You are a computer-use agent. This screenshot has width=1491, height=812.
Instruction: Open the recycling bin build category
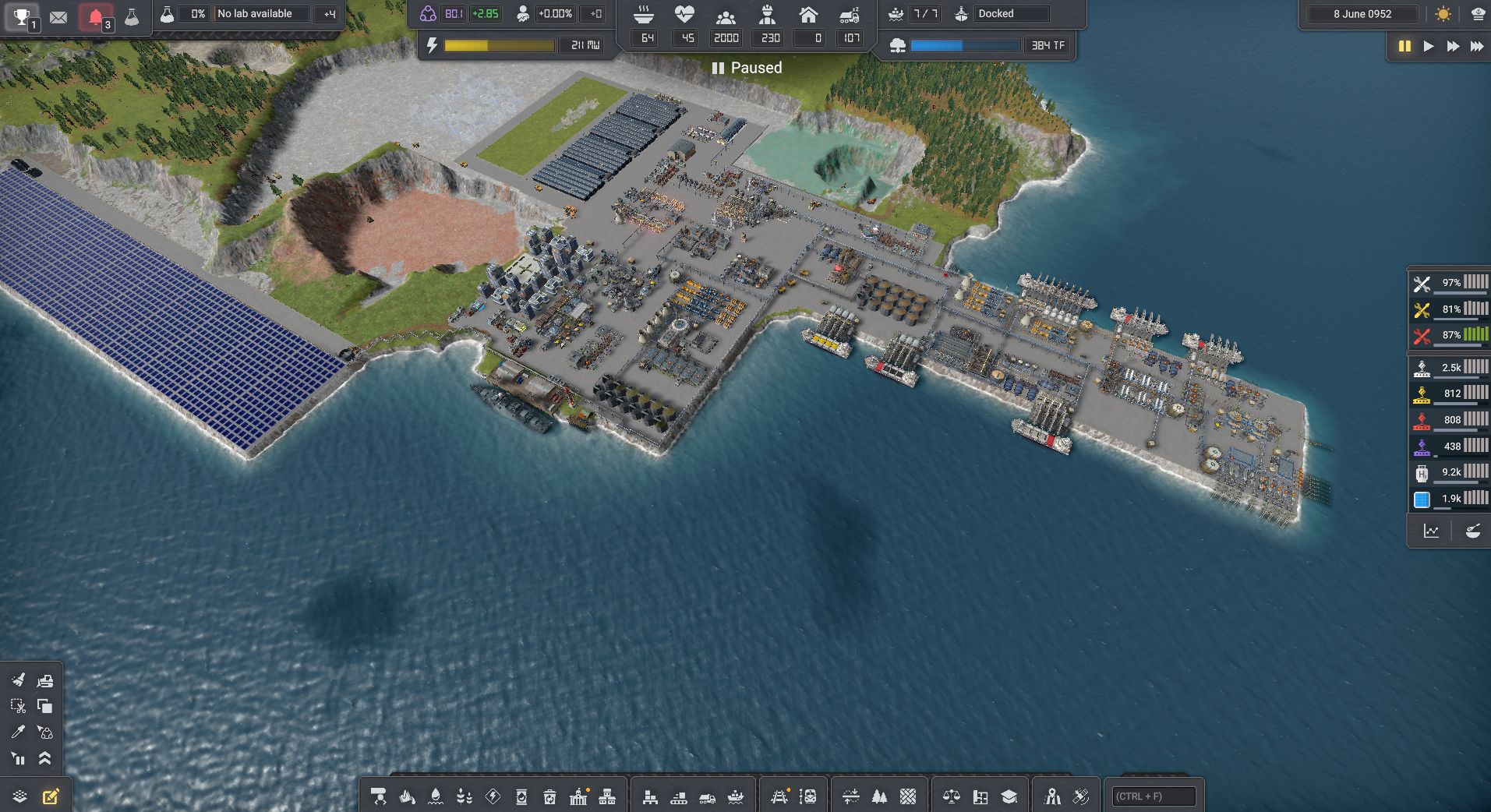tap(550, 796)
